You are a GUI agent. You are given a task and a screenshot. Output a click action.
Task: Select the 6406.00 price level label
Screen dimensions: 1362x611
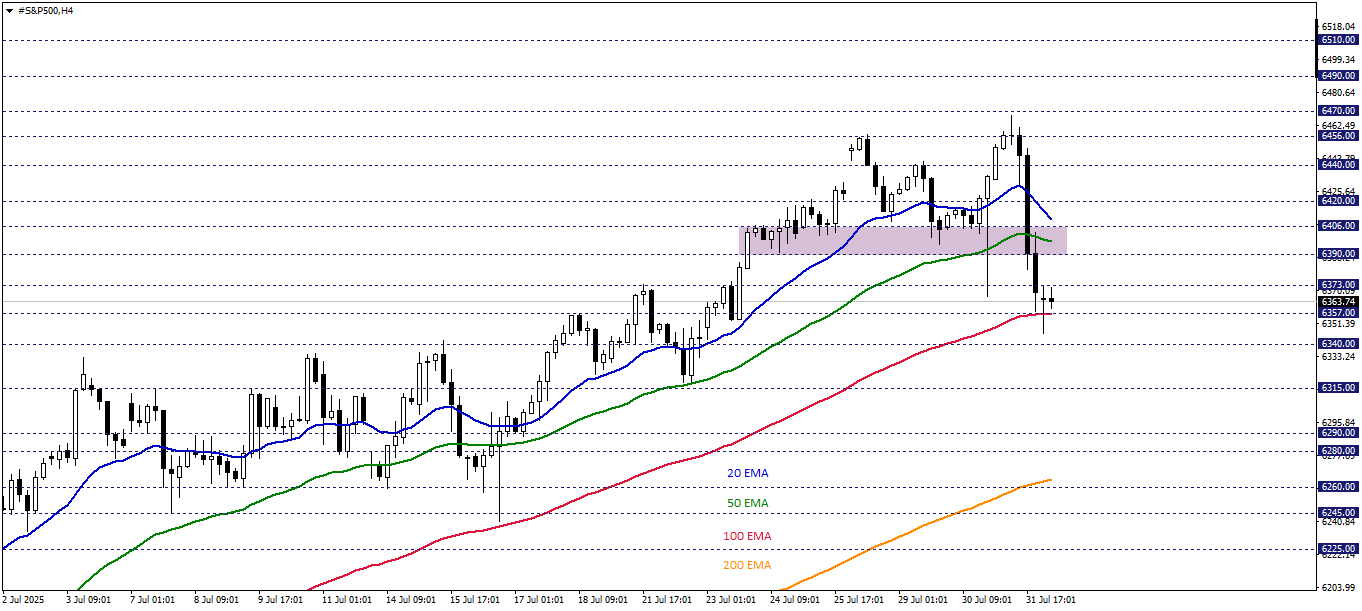1338,226
